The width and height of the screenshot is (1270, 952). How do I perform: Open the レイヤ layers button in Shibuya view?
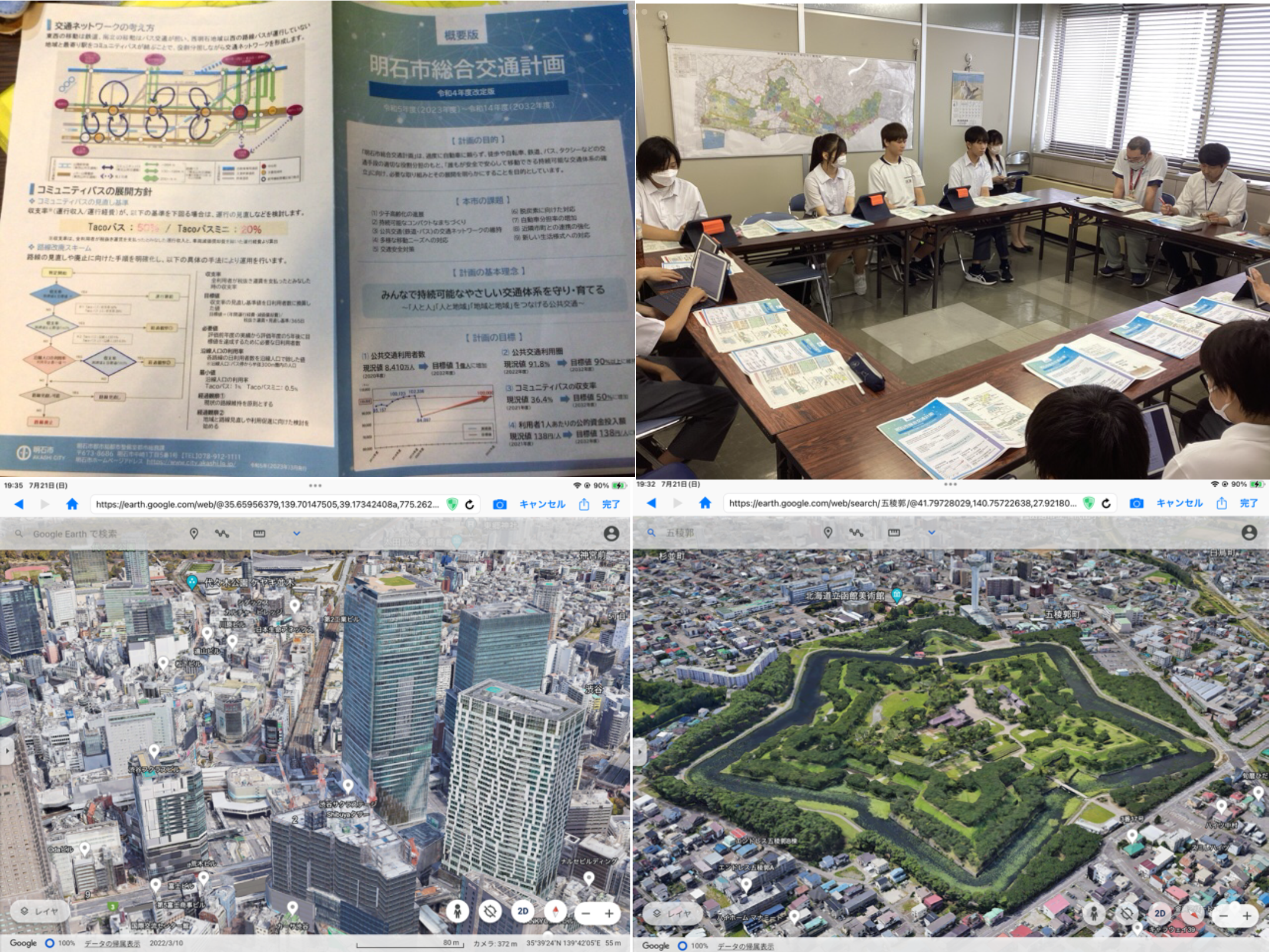[x=40, y=911]
